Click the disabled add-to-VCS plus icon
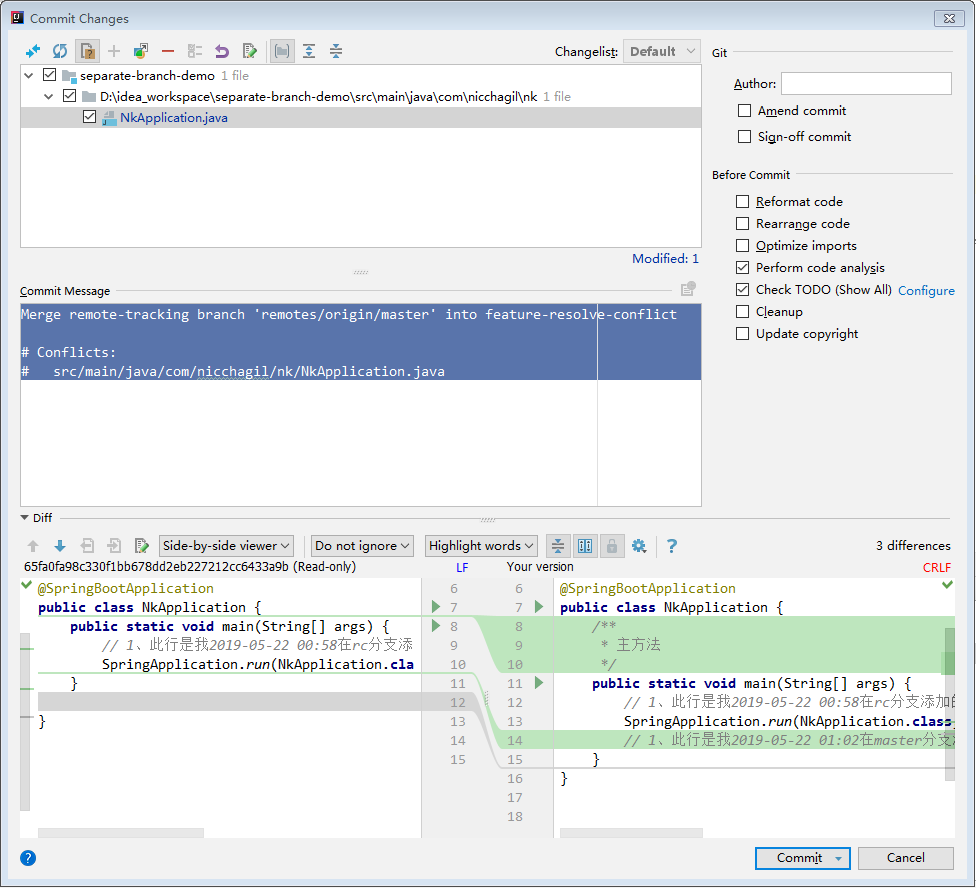This screenshot has width=976, height=888. pos(114,51)
